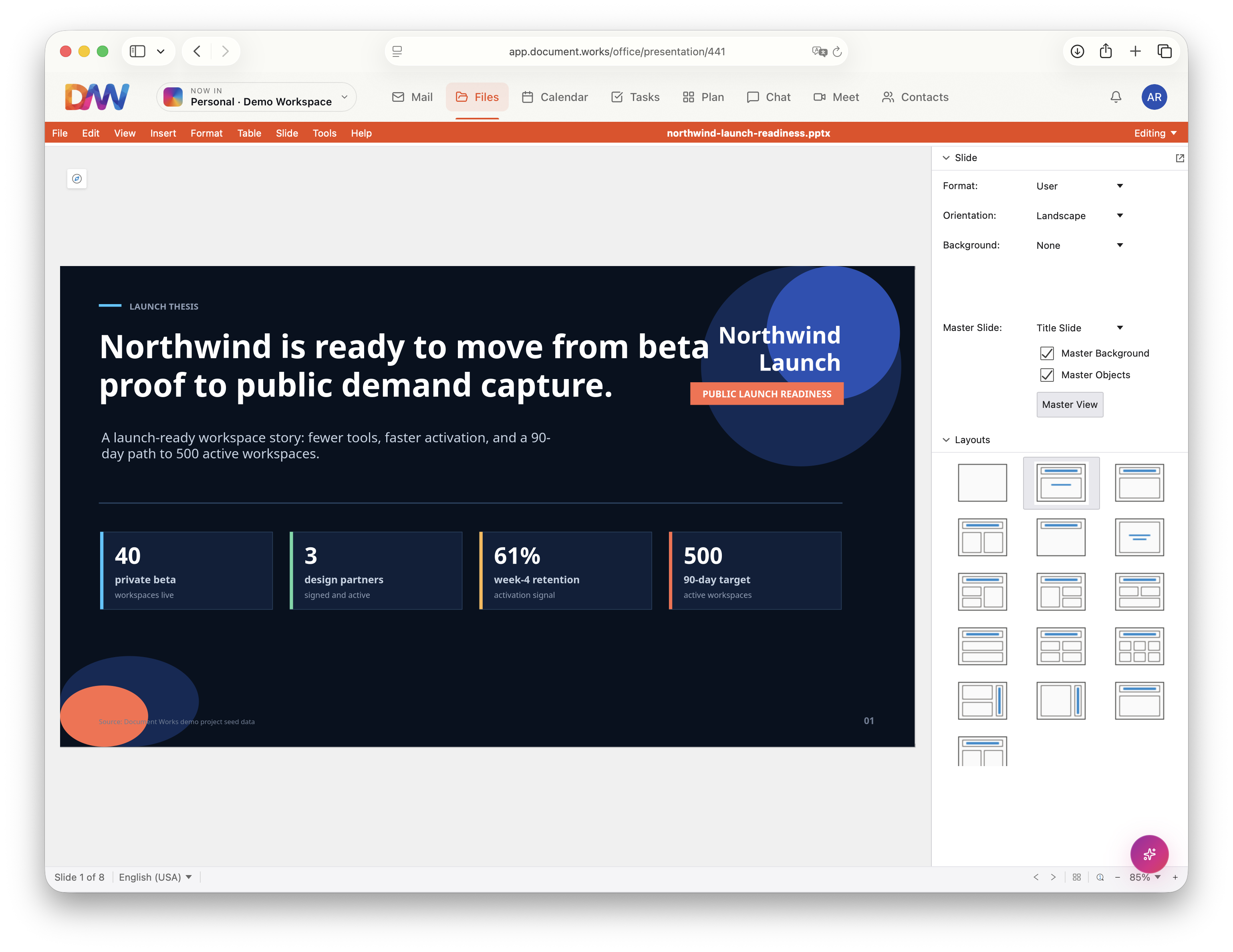Click the browser share icon

point(1105,51)
